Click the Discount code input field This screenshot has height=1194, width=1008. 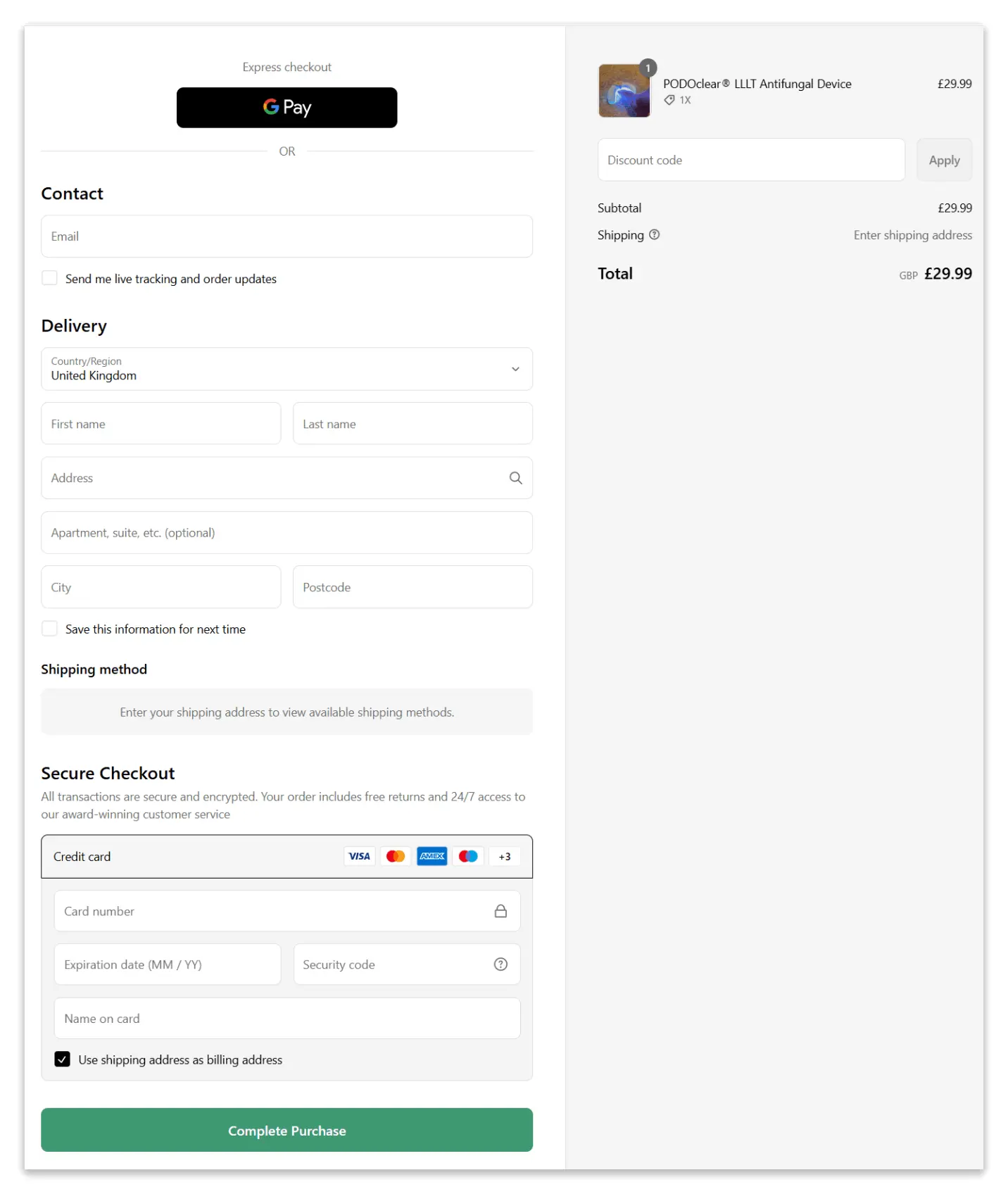750,160
